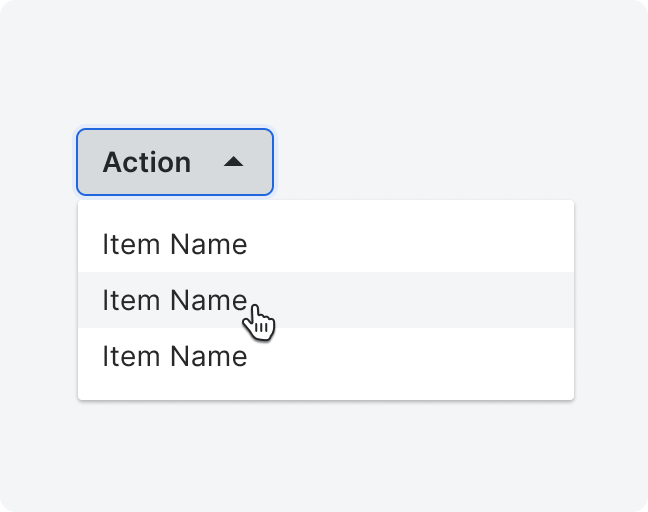Select the menu item under the hand cursor
The width and height of the screenshot is (648, 512).
326,300
